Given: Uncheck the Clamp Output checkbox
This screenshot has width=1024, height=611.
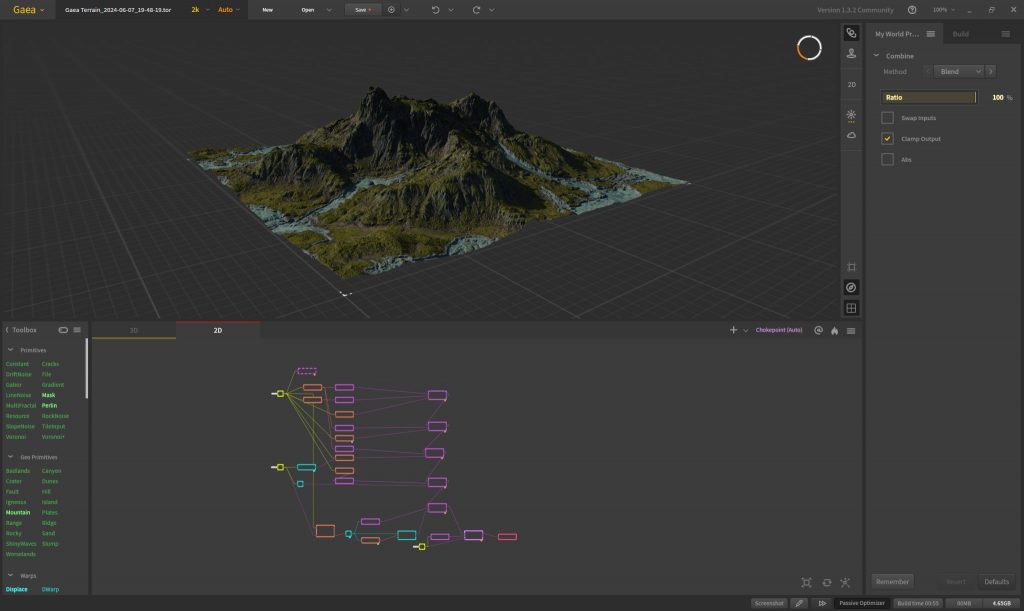Looking at the screenshot, I should pyautogui.click(x=888, y=138).
